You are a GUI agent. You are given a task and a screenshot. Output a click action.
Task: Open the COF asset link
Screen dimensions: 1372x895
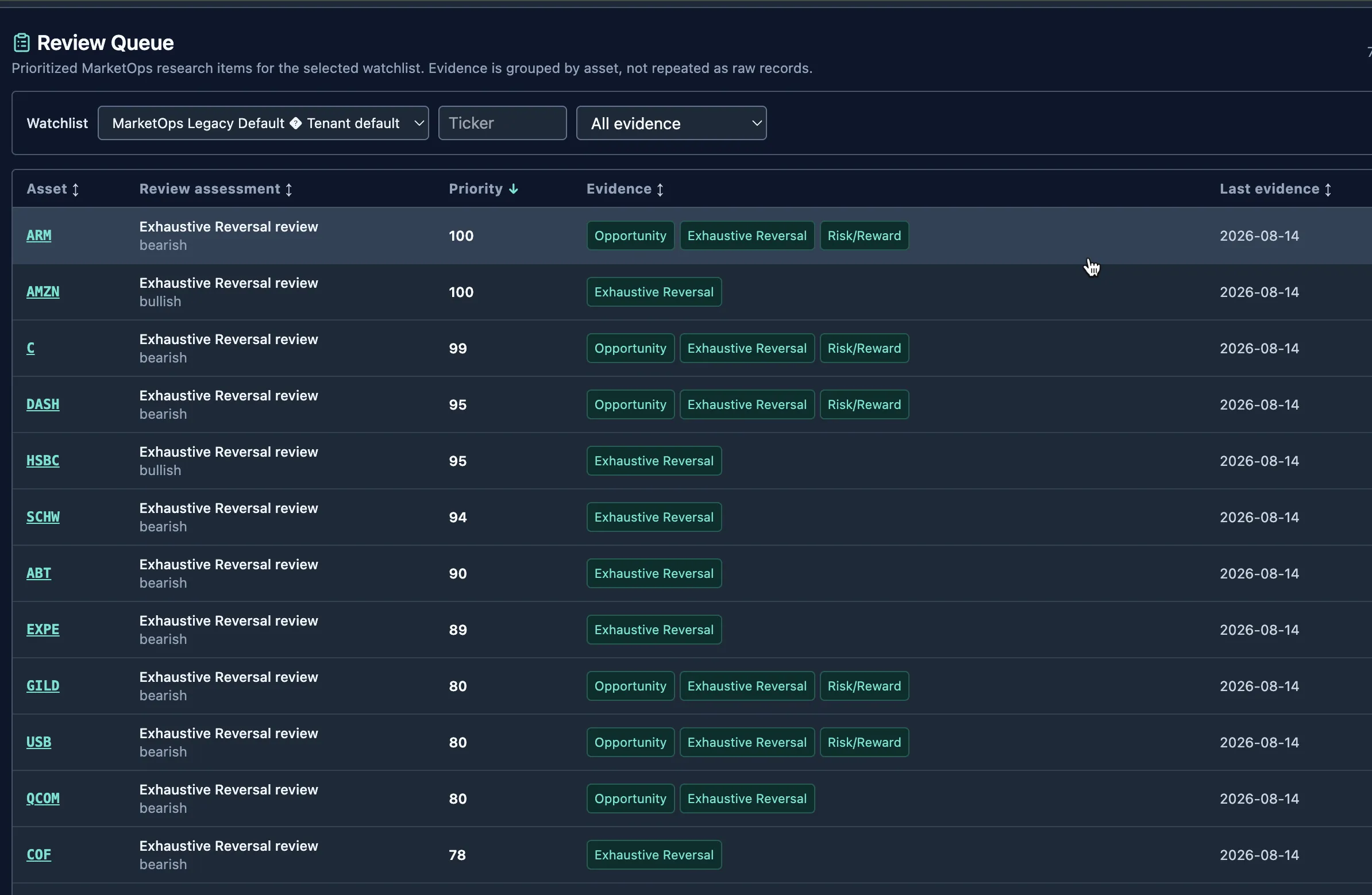click(38, 855)
